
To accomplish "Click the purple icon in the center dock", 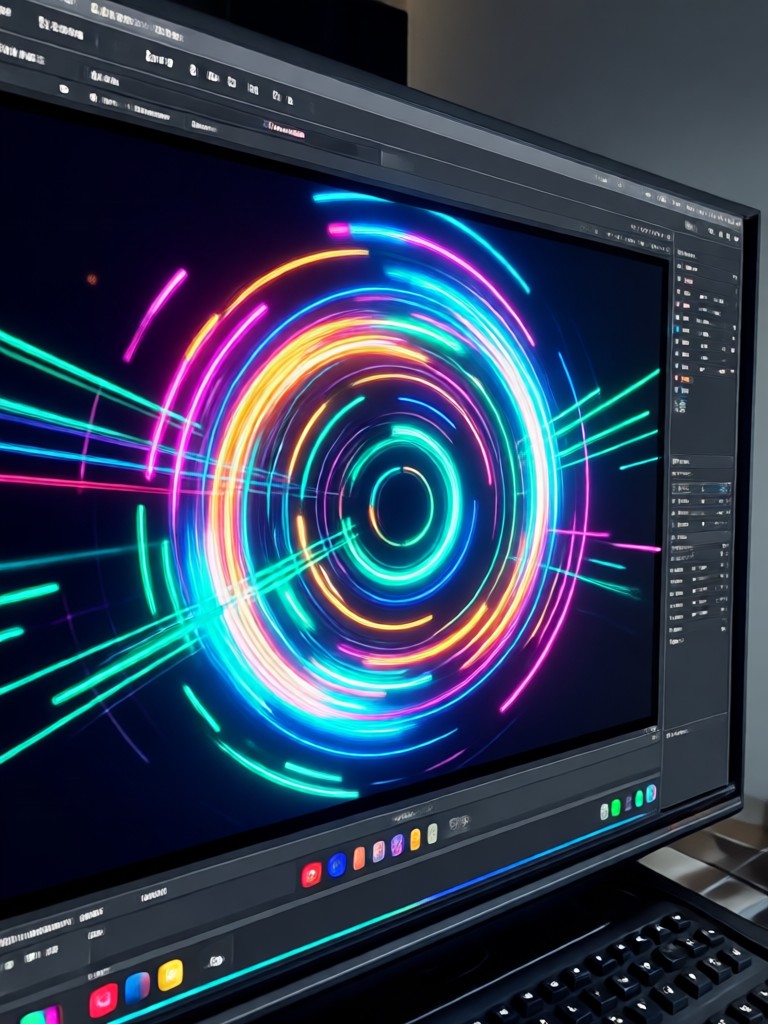I will click(x=397, y=846).
